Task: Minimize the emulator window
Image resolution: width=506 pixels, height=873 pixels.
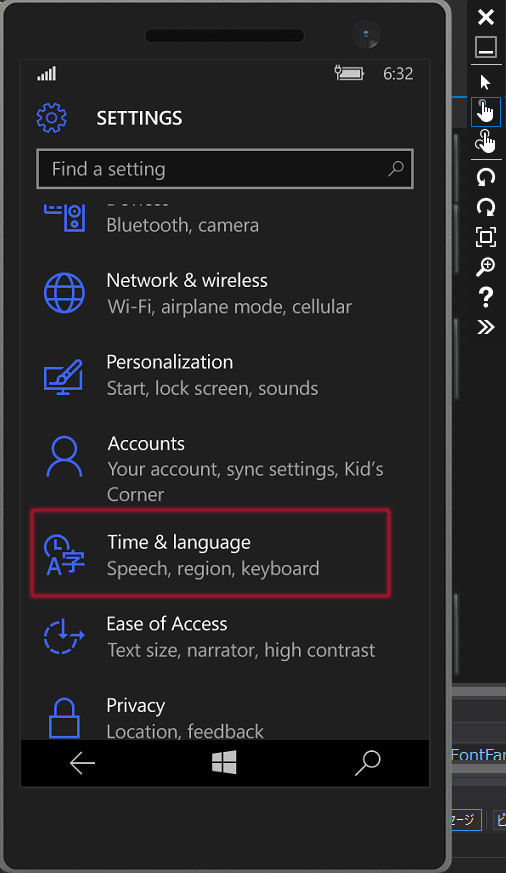Action: 485,47
